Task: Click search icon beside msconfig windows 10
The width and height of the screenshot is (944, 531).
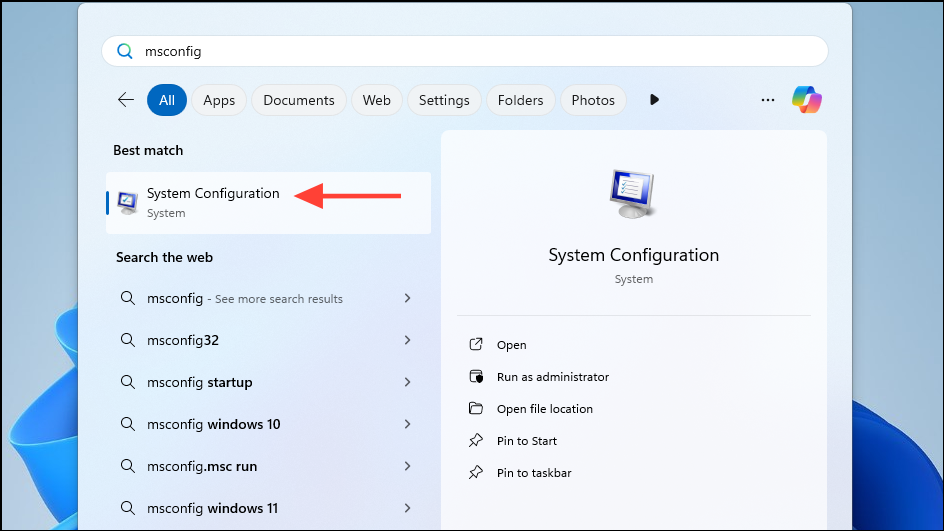Action: coord(128,424)
